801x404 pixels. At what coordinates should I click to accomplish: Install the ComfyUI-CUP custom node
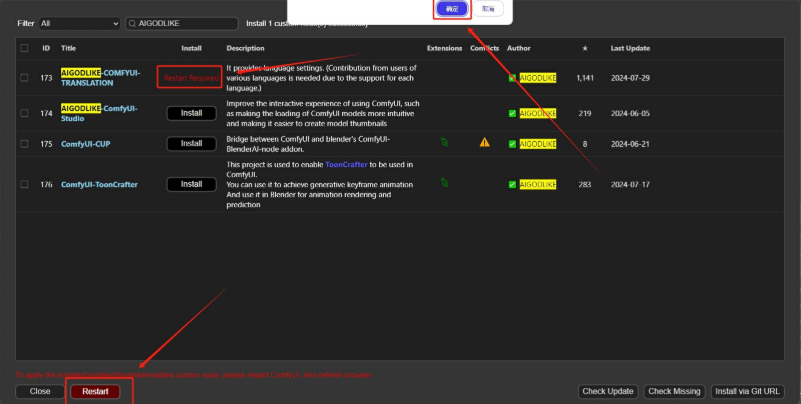191,143
